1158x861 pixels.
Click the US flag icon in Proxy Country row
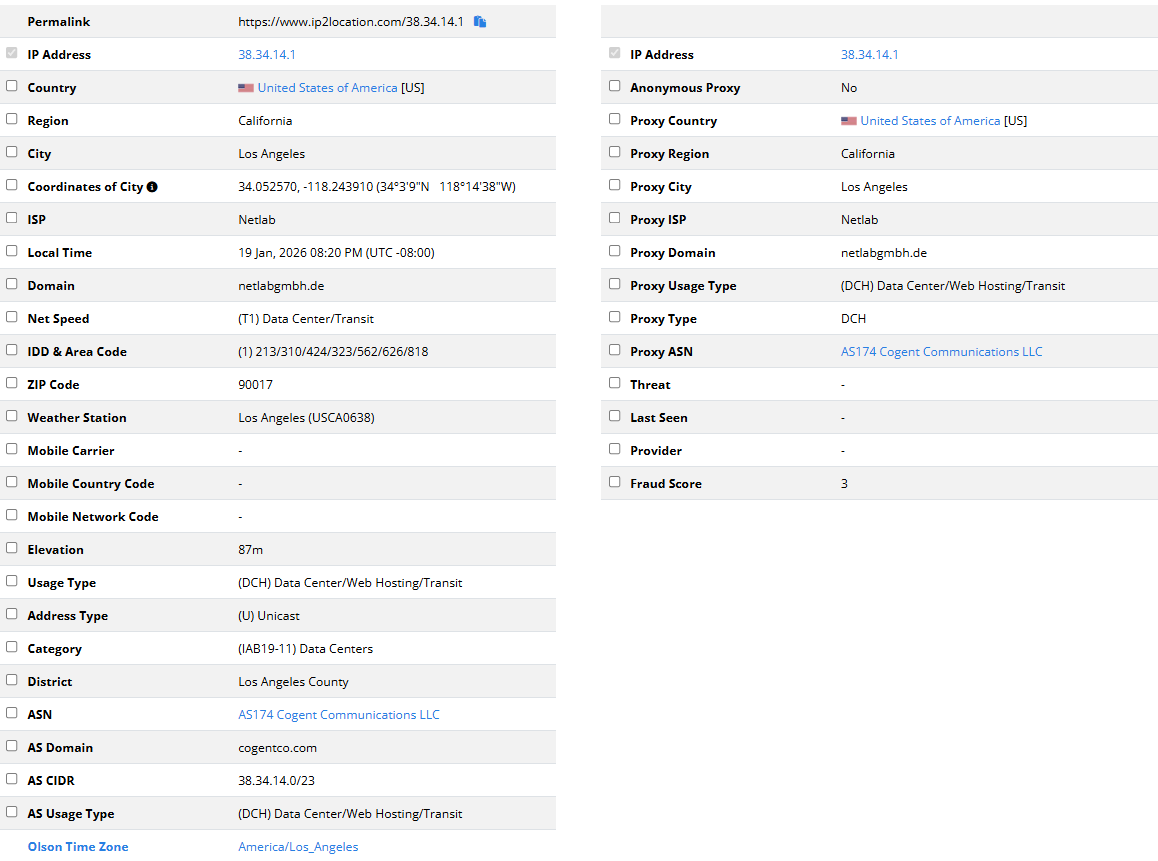coord(849,121)
